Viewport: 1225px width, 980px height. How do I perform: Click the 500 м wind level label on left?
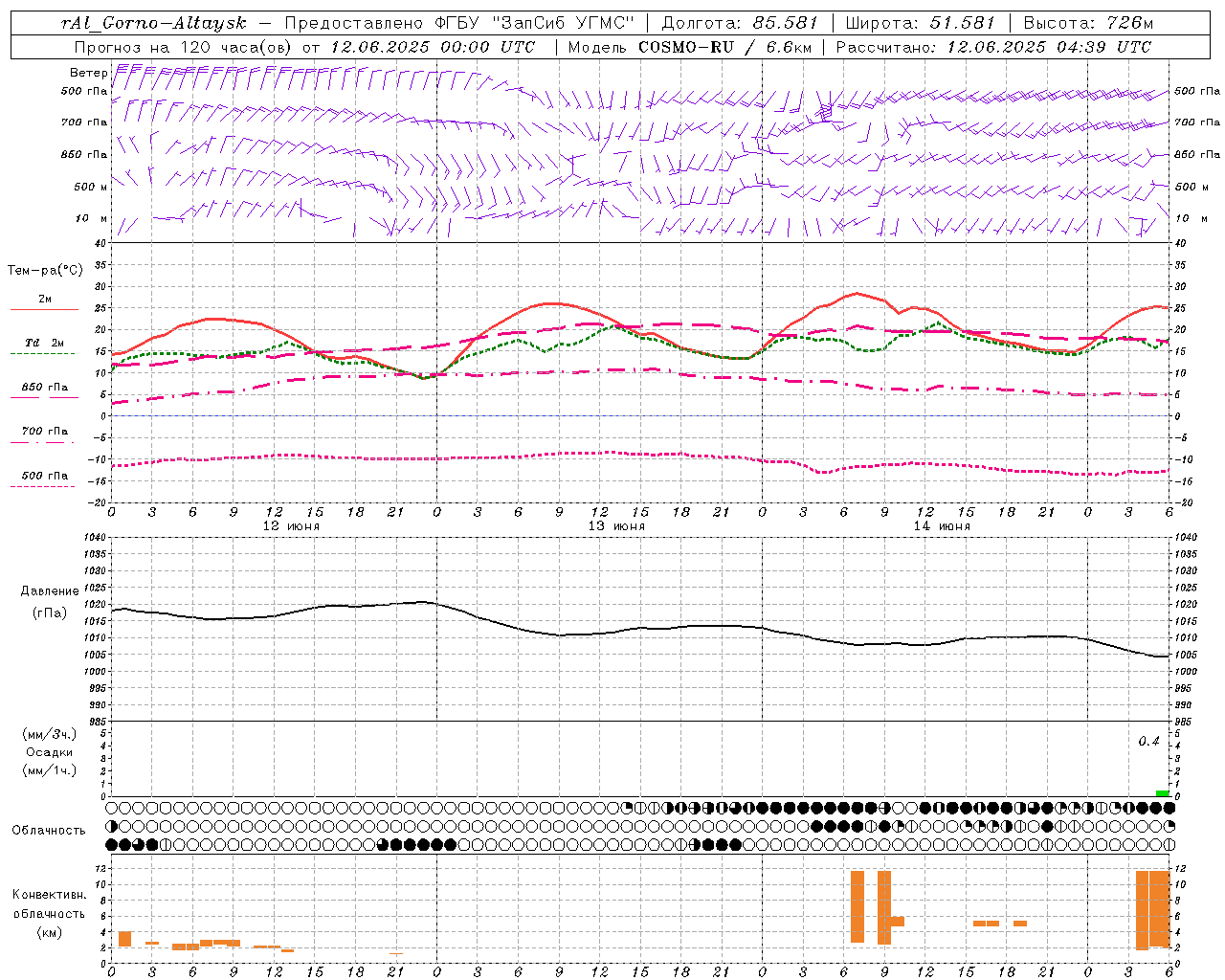(x=90, y=187)
